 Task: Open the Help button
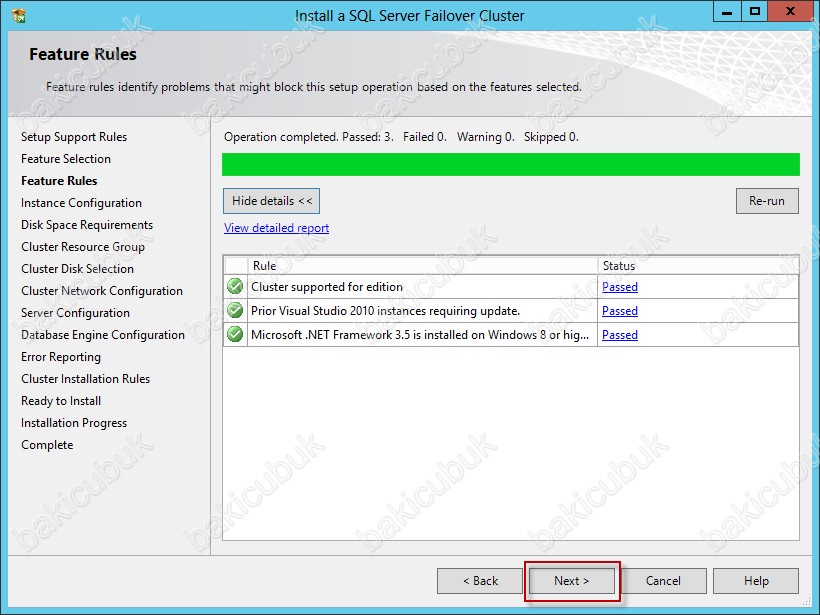click(x=756, y=581)
